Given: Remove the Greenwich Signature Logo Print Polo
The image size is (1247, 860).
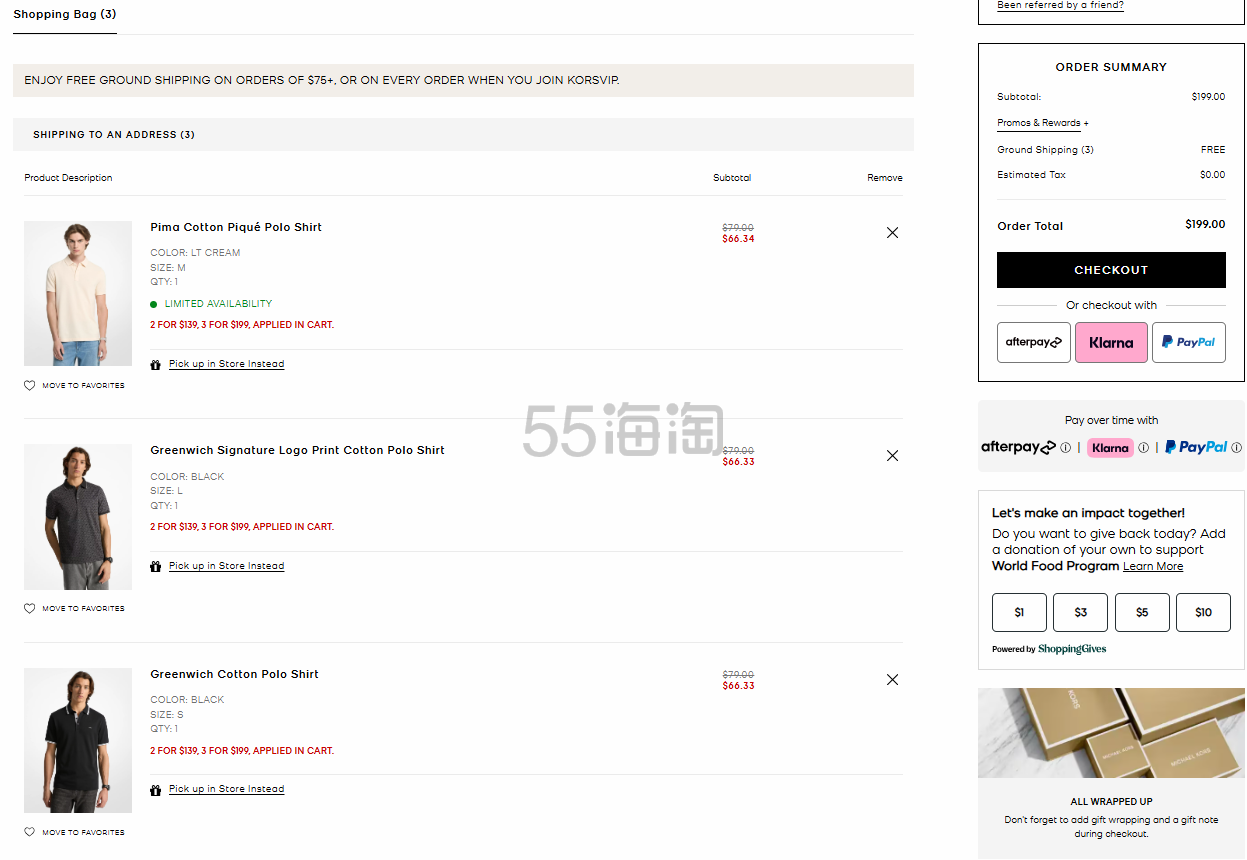Looking at the screenshot, I should [892, 456].
